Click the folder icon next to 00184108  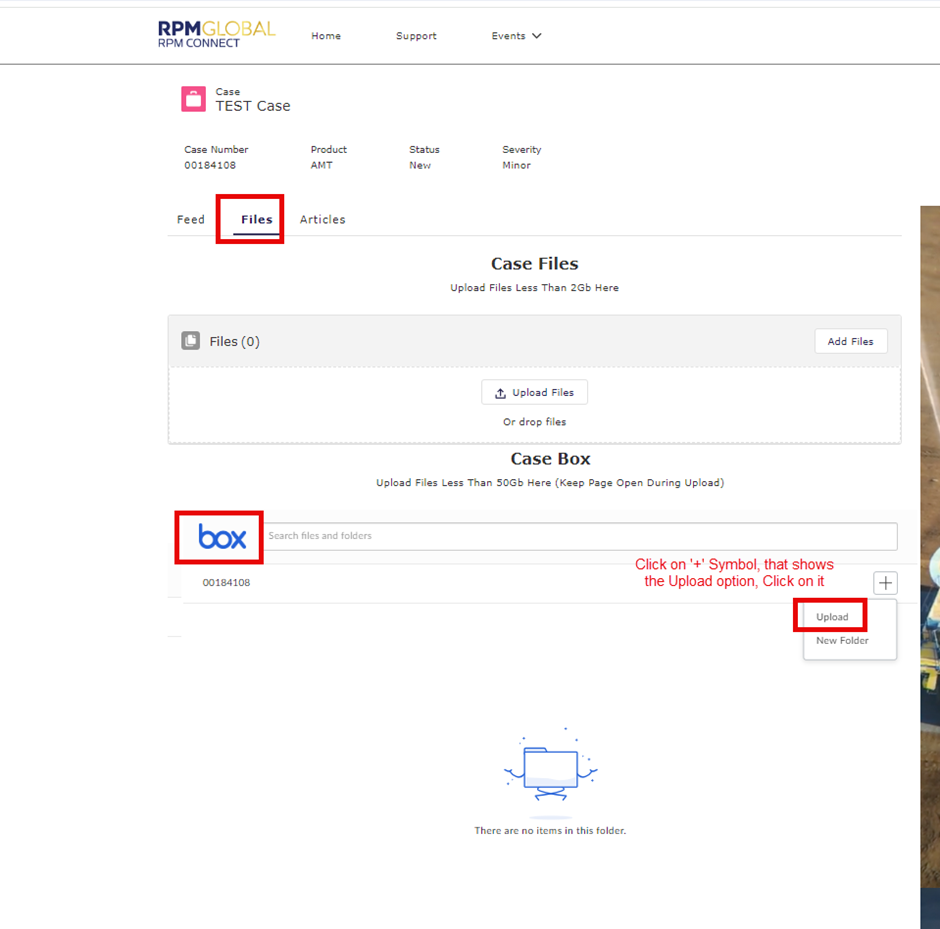click(194, 582)
